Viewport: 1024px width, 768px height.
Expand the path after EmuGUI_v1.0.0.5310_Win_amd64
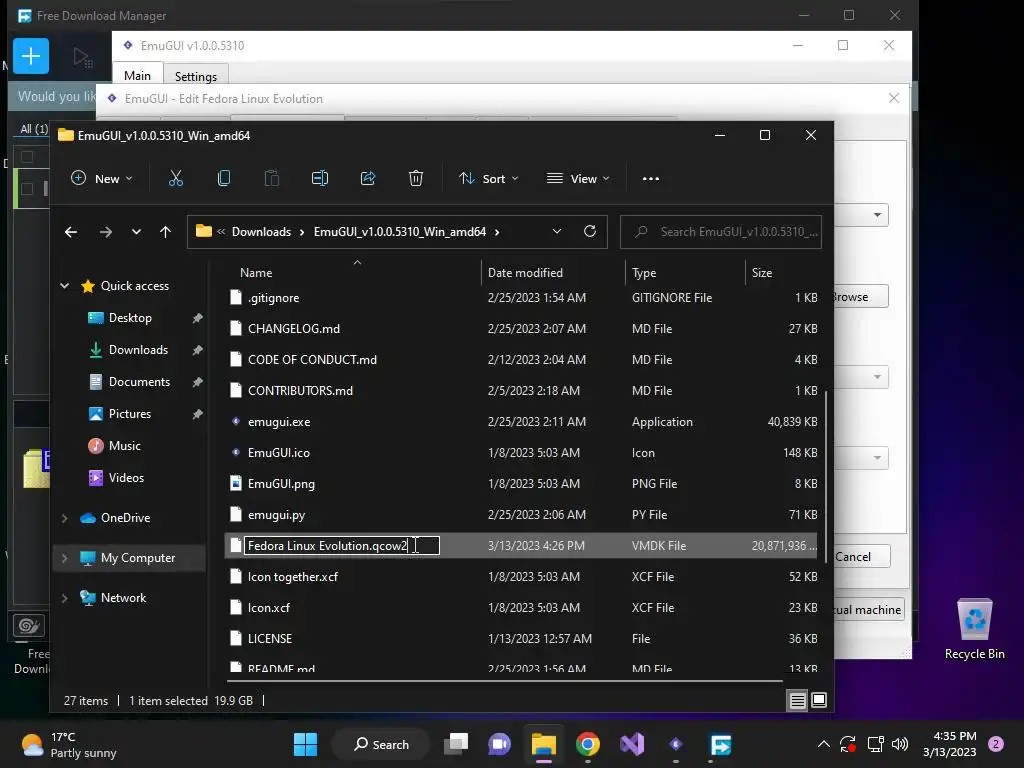[497, 232]
